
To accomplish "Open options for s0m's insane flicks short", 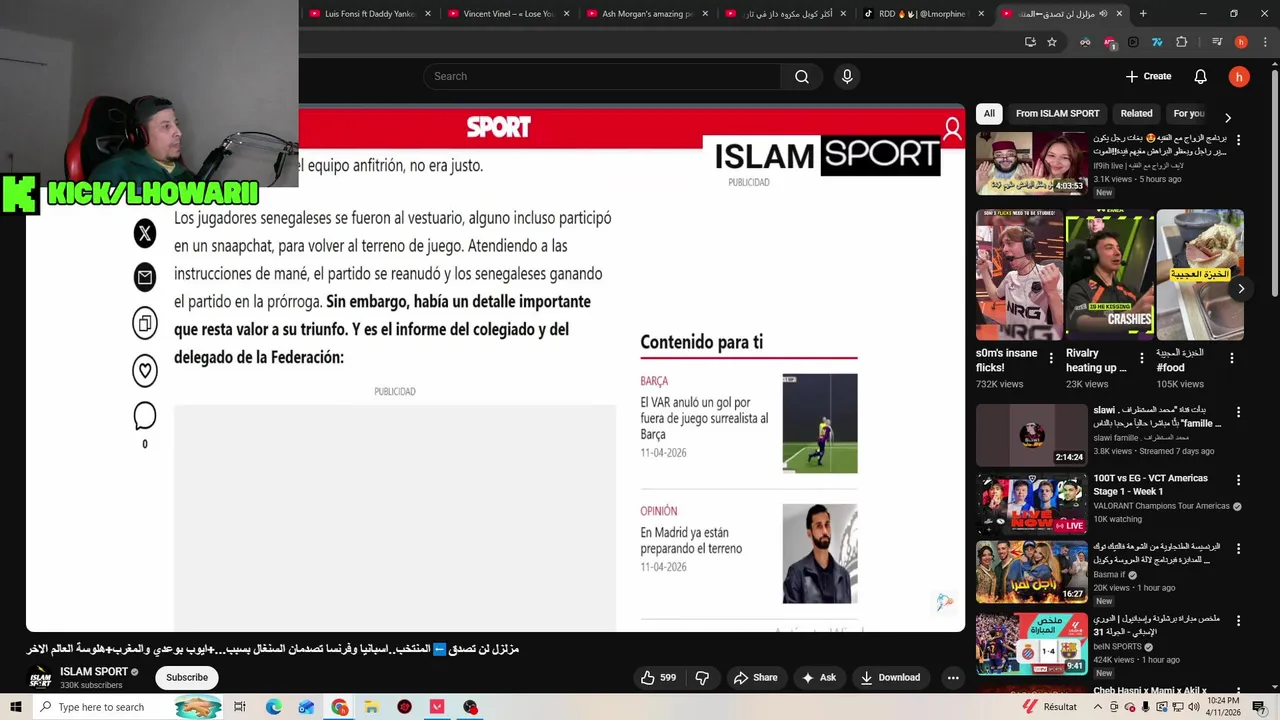I will [1051, 358].
